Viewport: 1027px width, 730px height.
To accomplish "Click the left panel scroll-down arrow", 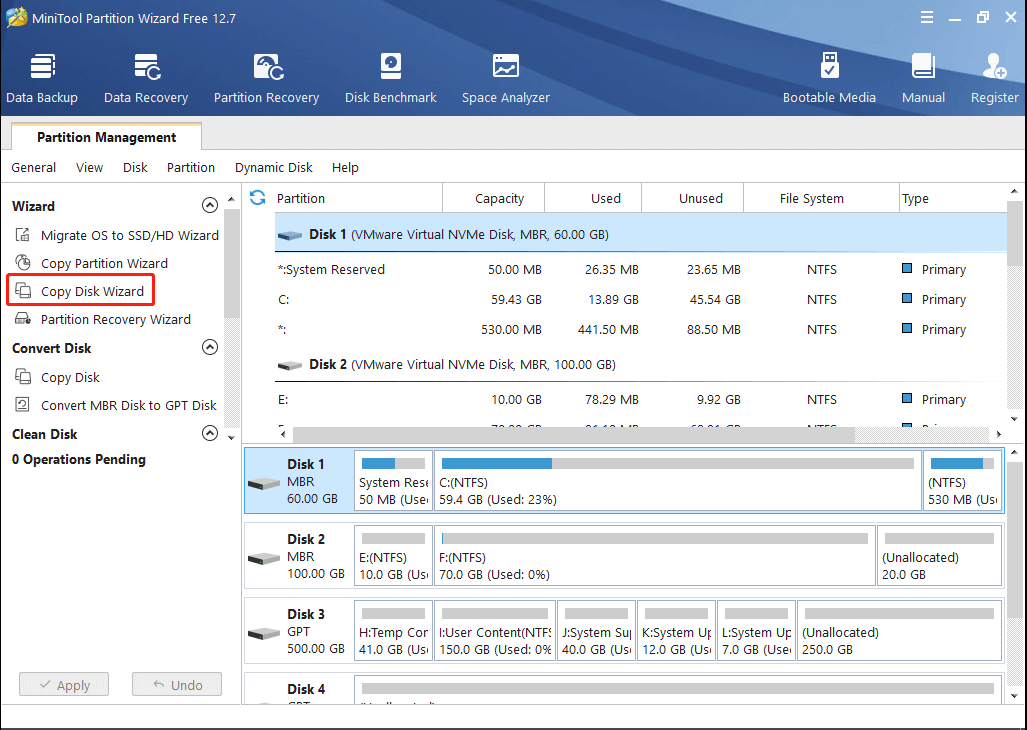I will tap(231, 437).
